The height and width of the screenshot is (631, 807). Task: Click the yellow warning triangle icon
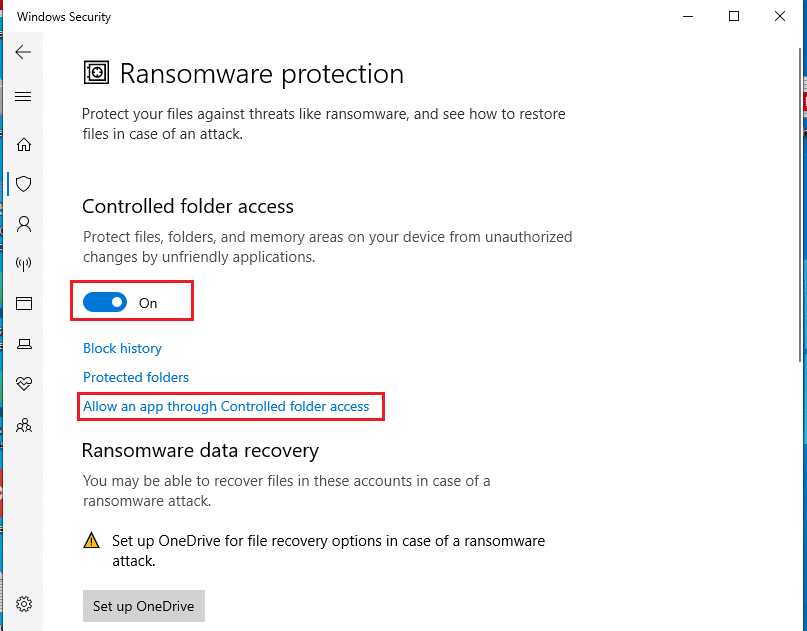[92, 540]
